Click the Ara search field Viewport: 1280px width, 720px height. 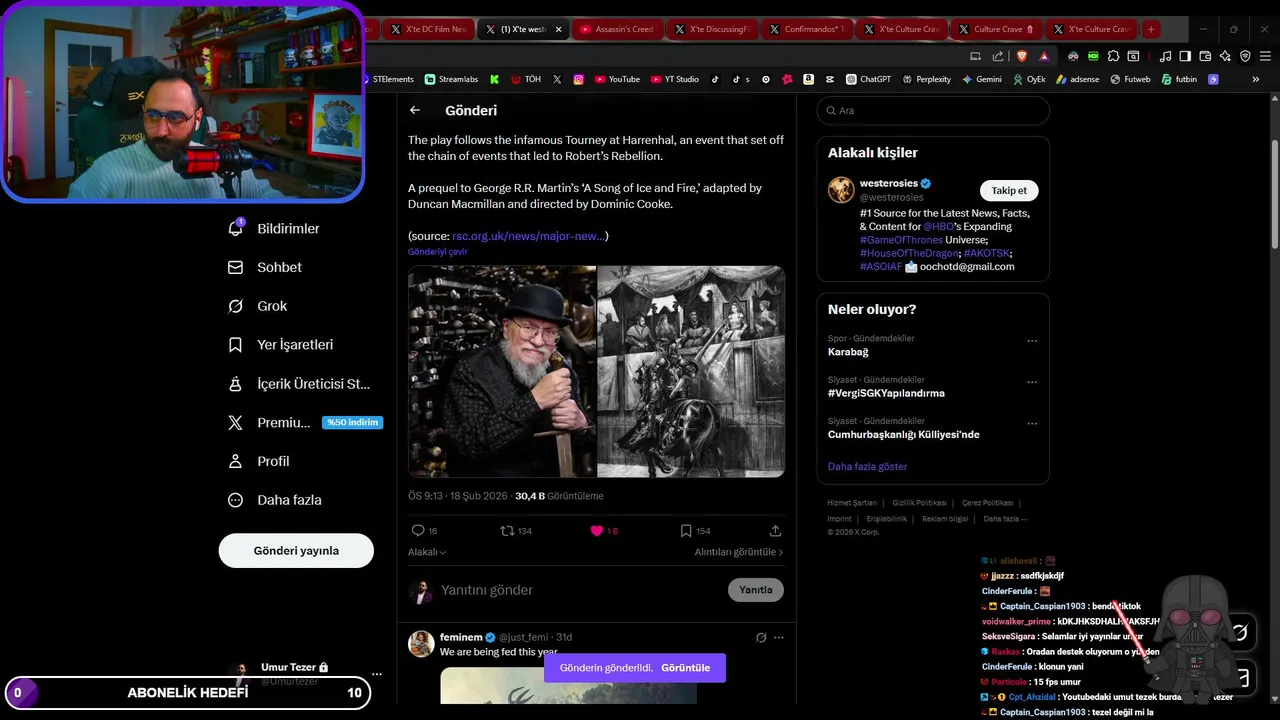point(933,111)
